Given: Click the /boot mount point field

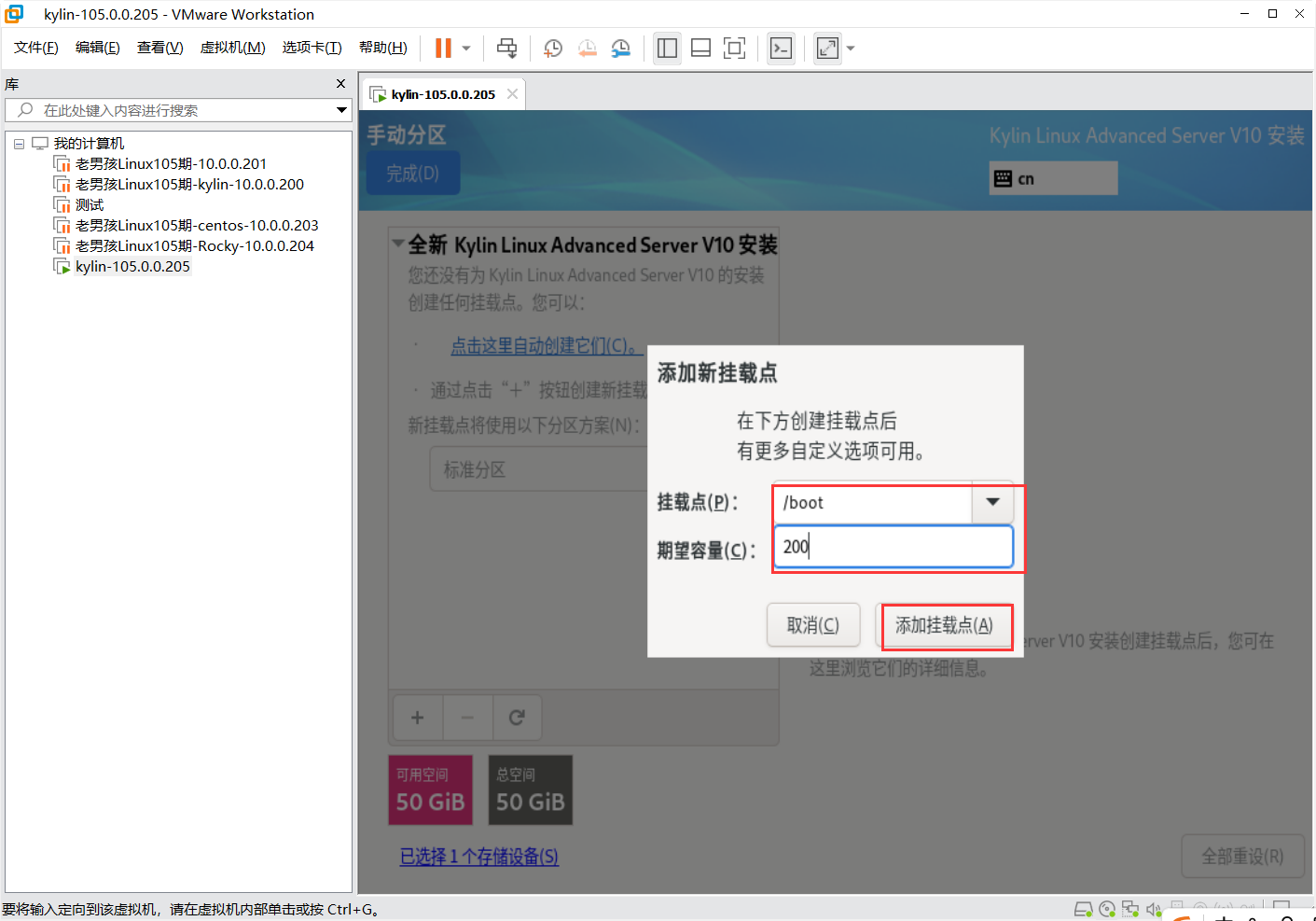Looking at the screenshot, I should tap(872, 503).
